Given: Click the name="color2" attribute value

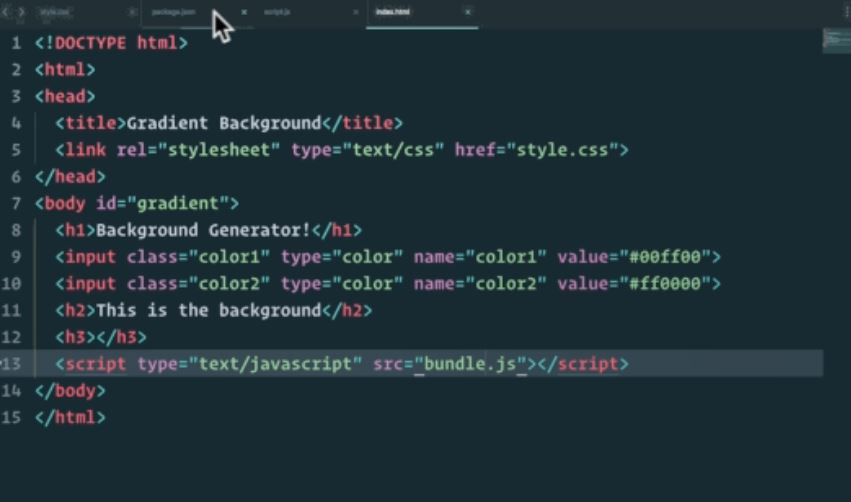Looking at the screenshot, I should [x=506, y=284].
